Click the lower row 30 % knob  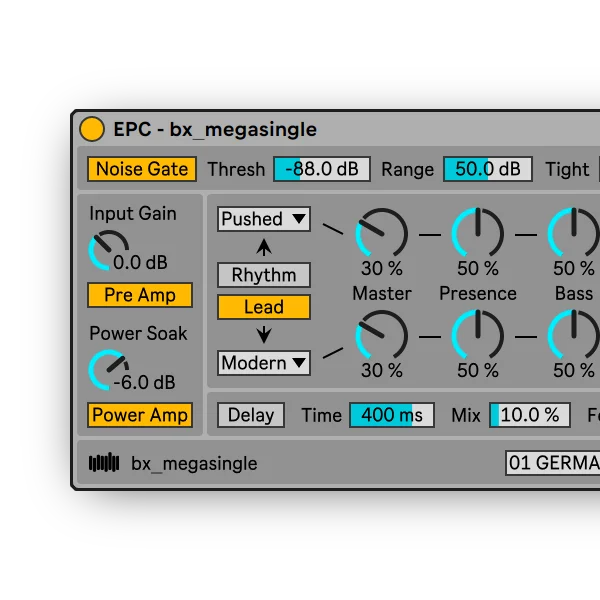tap(382, 335)
